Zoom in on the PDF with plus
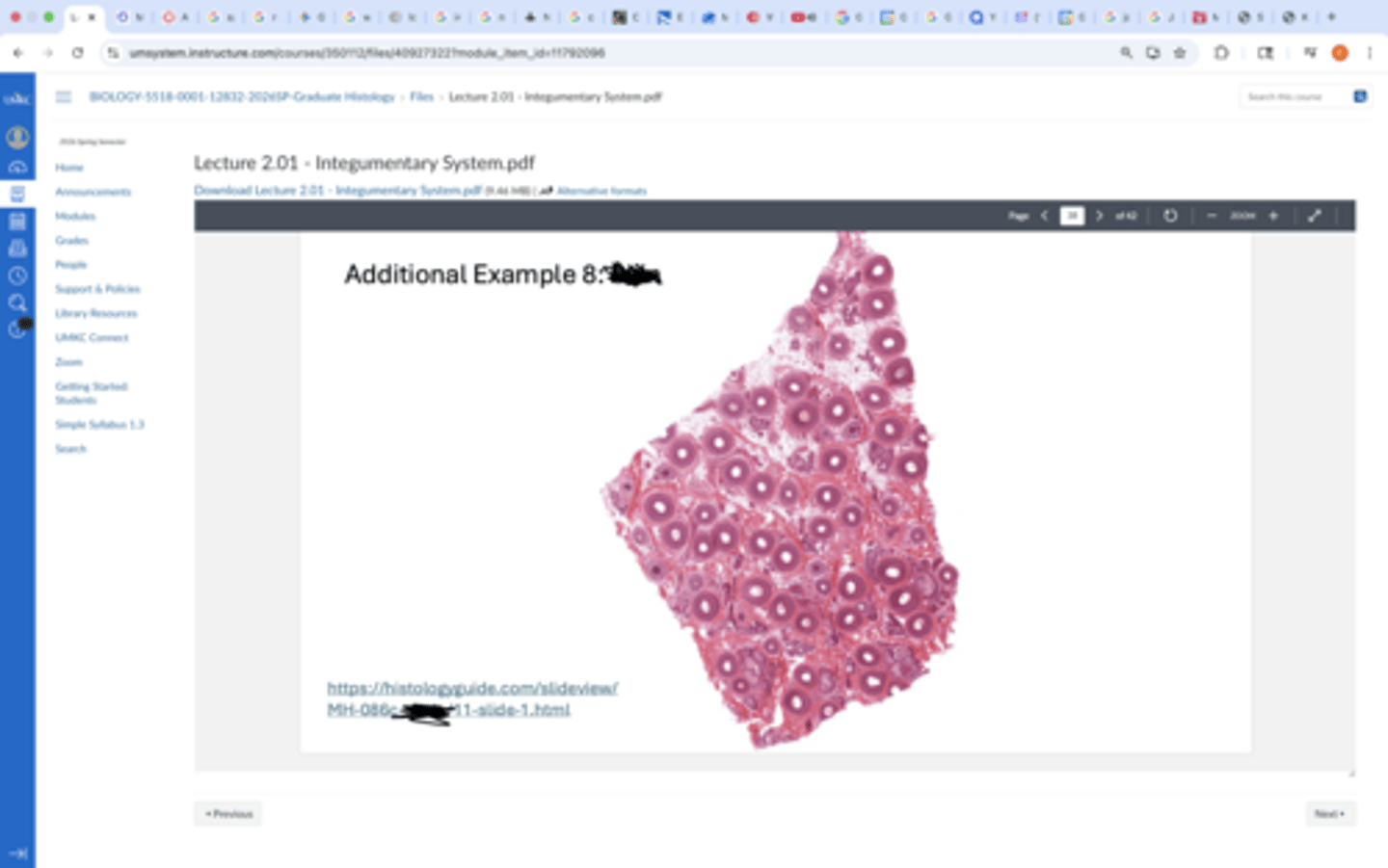The image size is (1388, 868). [x=1273, y=216]
